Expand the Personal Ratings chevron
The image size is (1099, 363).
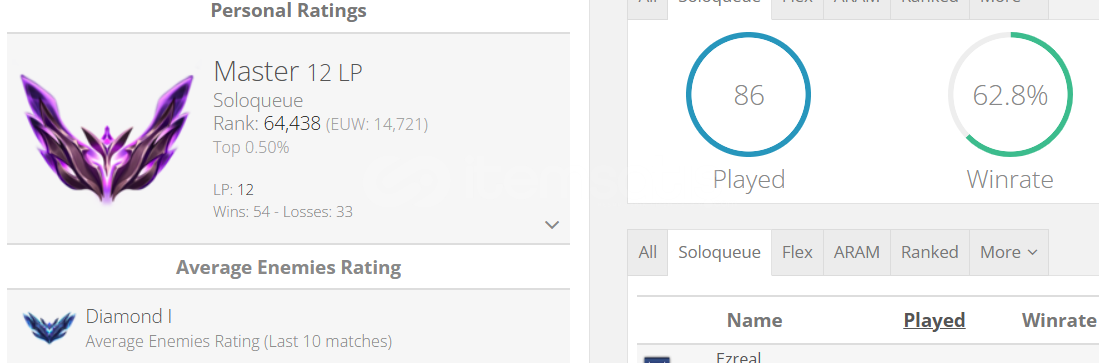(x=552, y=225)
